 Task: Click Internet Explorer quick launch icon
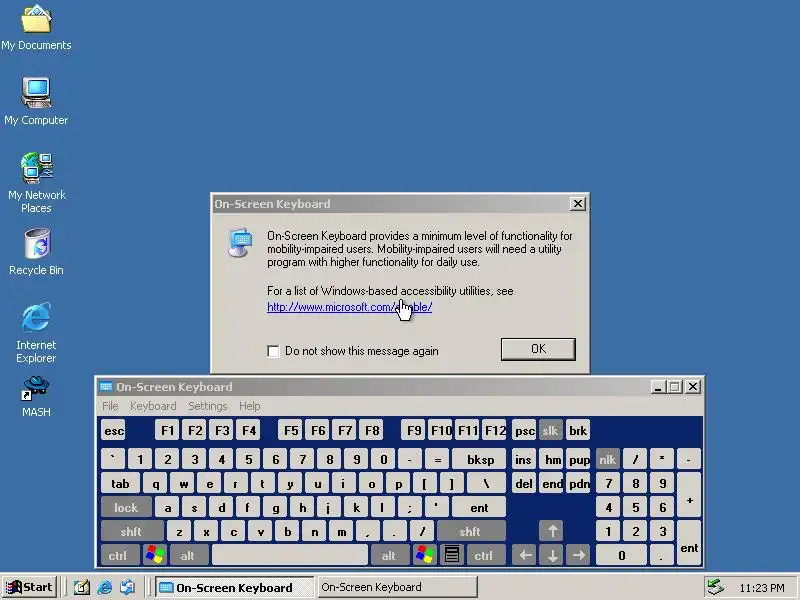[x=105, y=587]
